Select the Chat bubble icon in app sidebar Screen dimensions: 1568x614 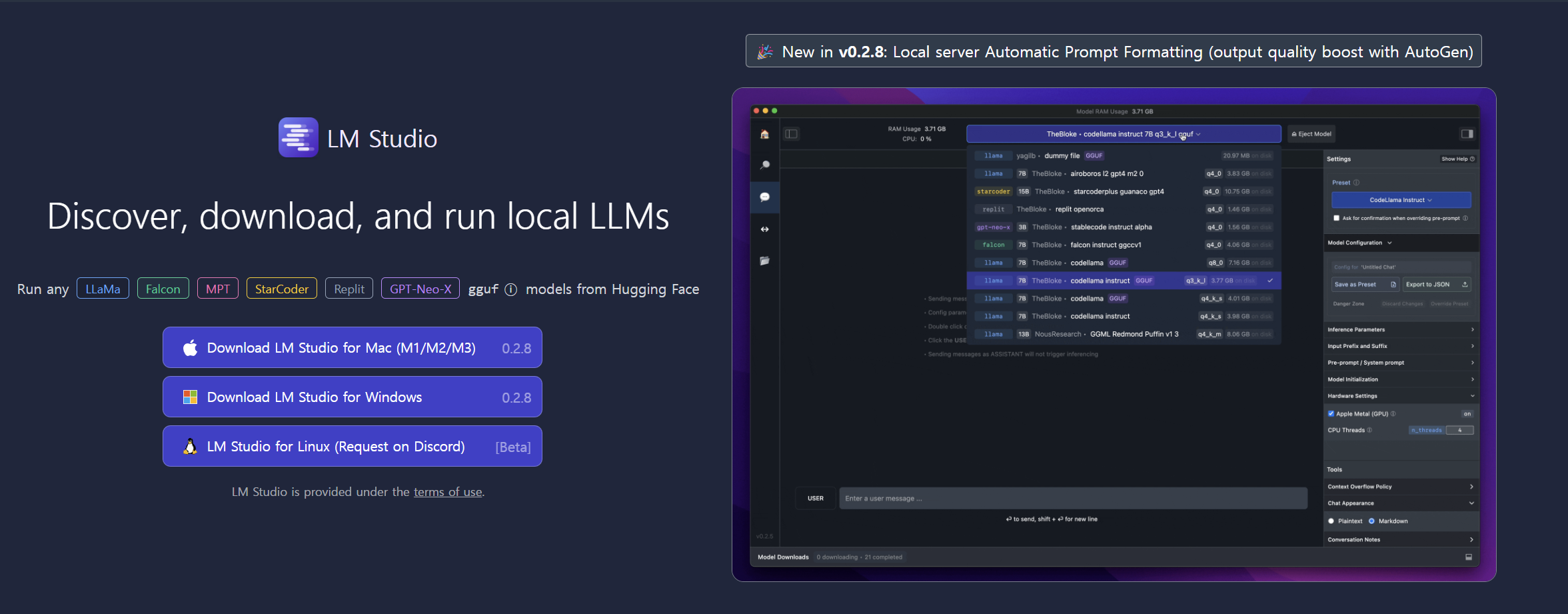764,197
